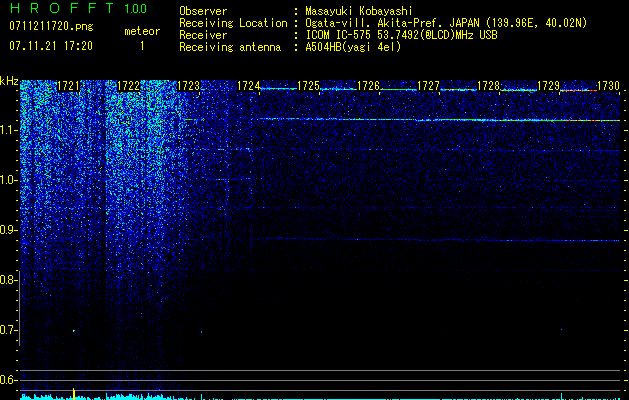This screenshot has height=400, width=629.
Task: Click the 1.1 frequency axis label
Action: pos(7,130)
